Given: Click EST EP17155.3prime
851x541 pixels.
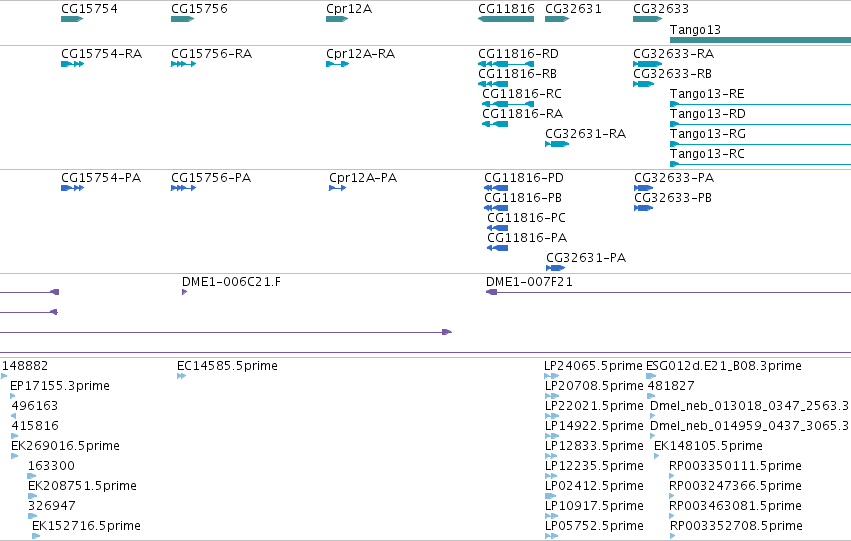Looking at the screenshot, I should 13,396.
